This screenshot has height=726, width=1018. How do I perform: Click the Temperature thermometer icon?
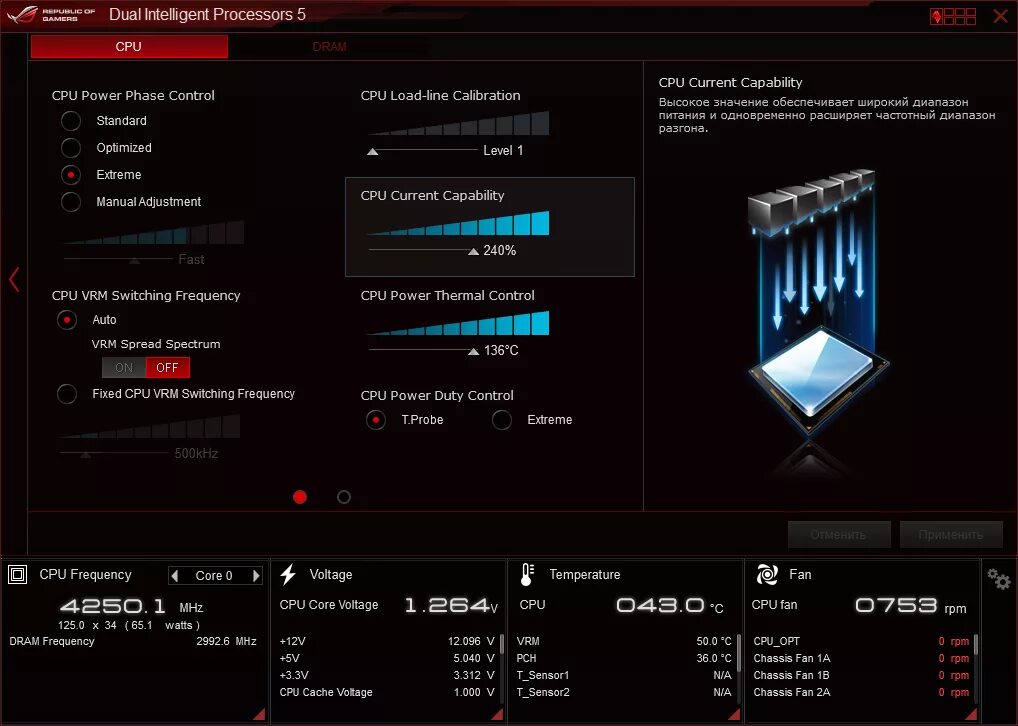pos(527,575)
